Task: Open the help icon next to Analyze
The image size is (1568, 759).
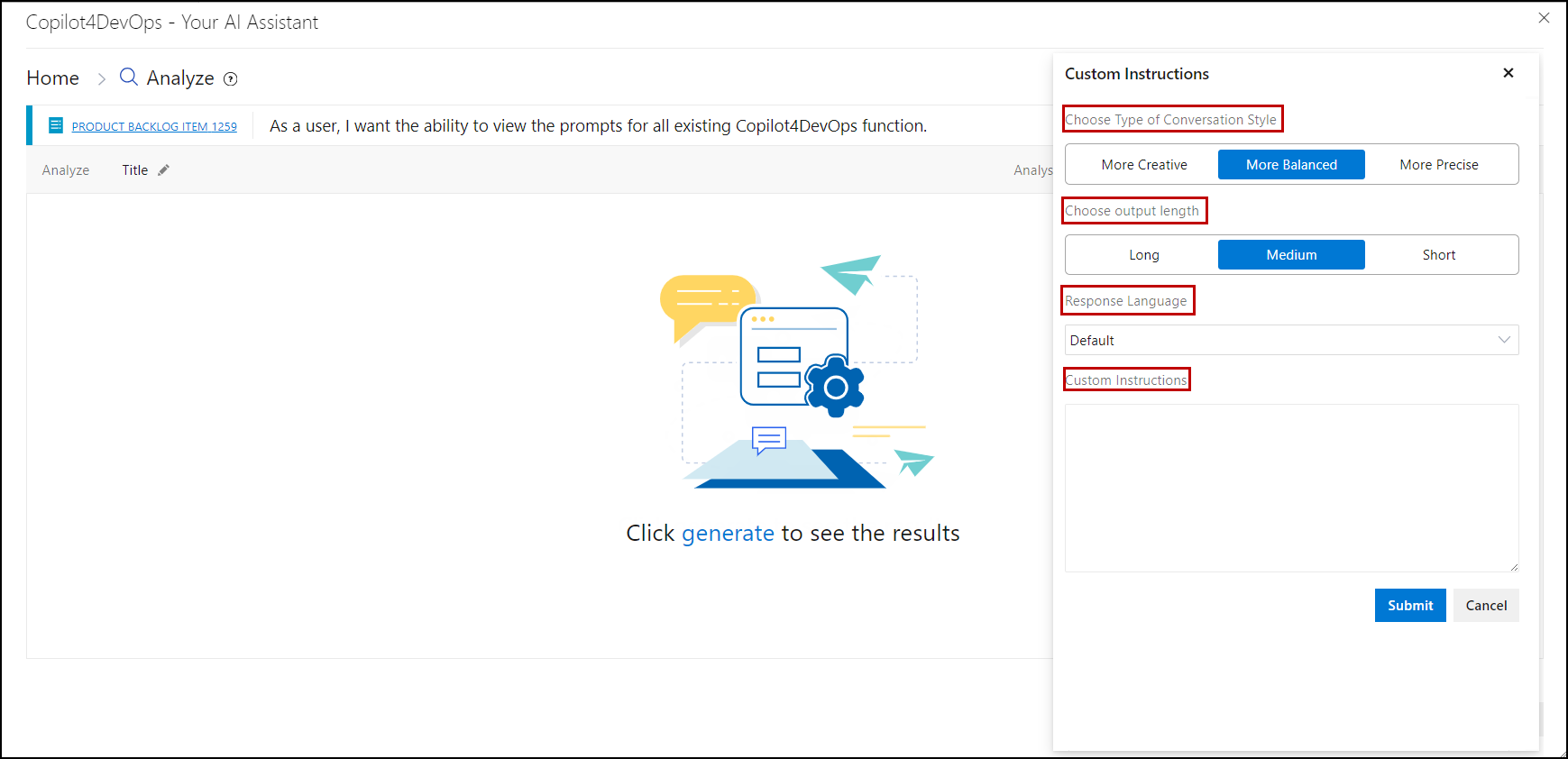Action: click(x=231, y=79)
